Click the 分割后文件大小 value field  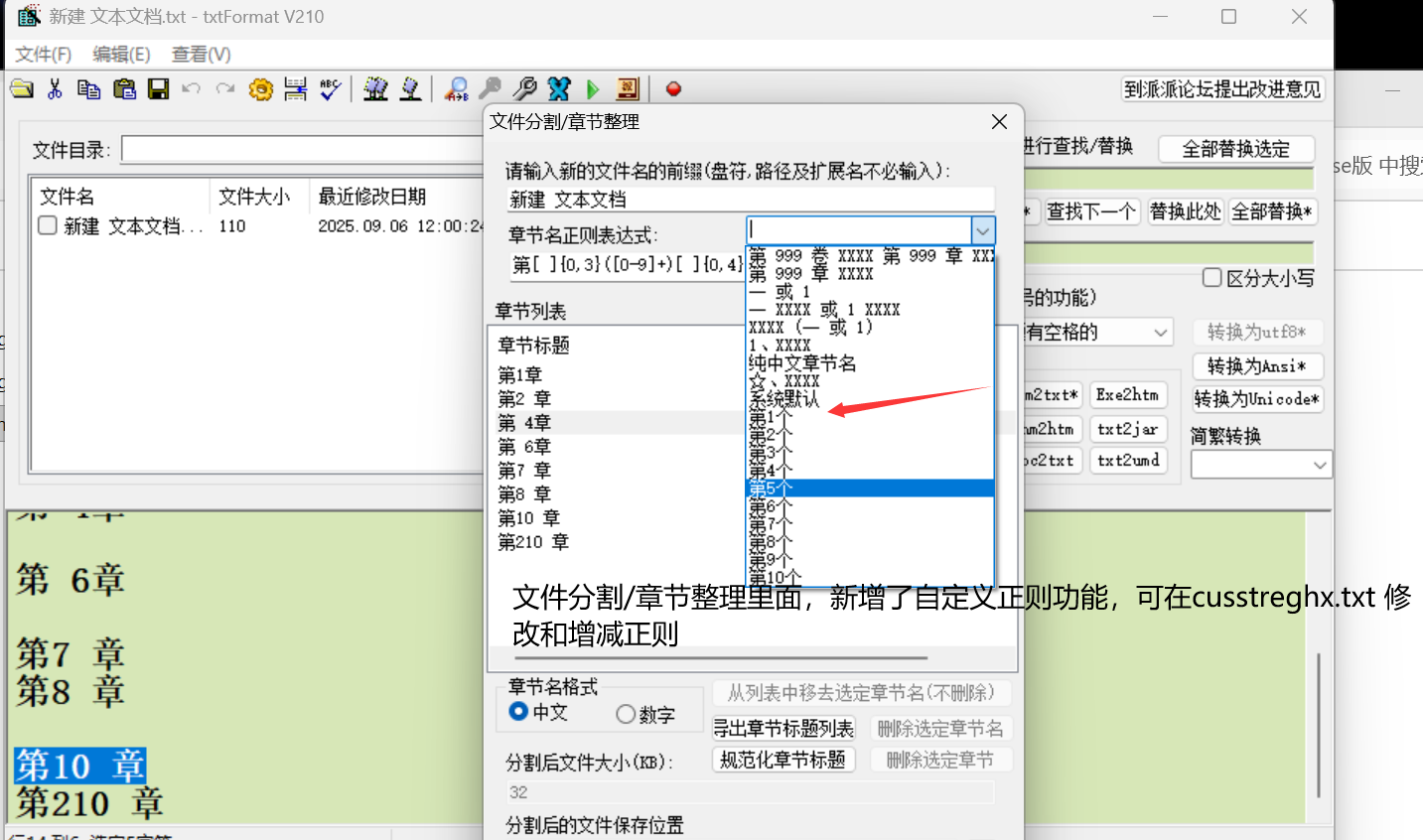click(x=751, y=792)
